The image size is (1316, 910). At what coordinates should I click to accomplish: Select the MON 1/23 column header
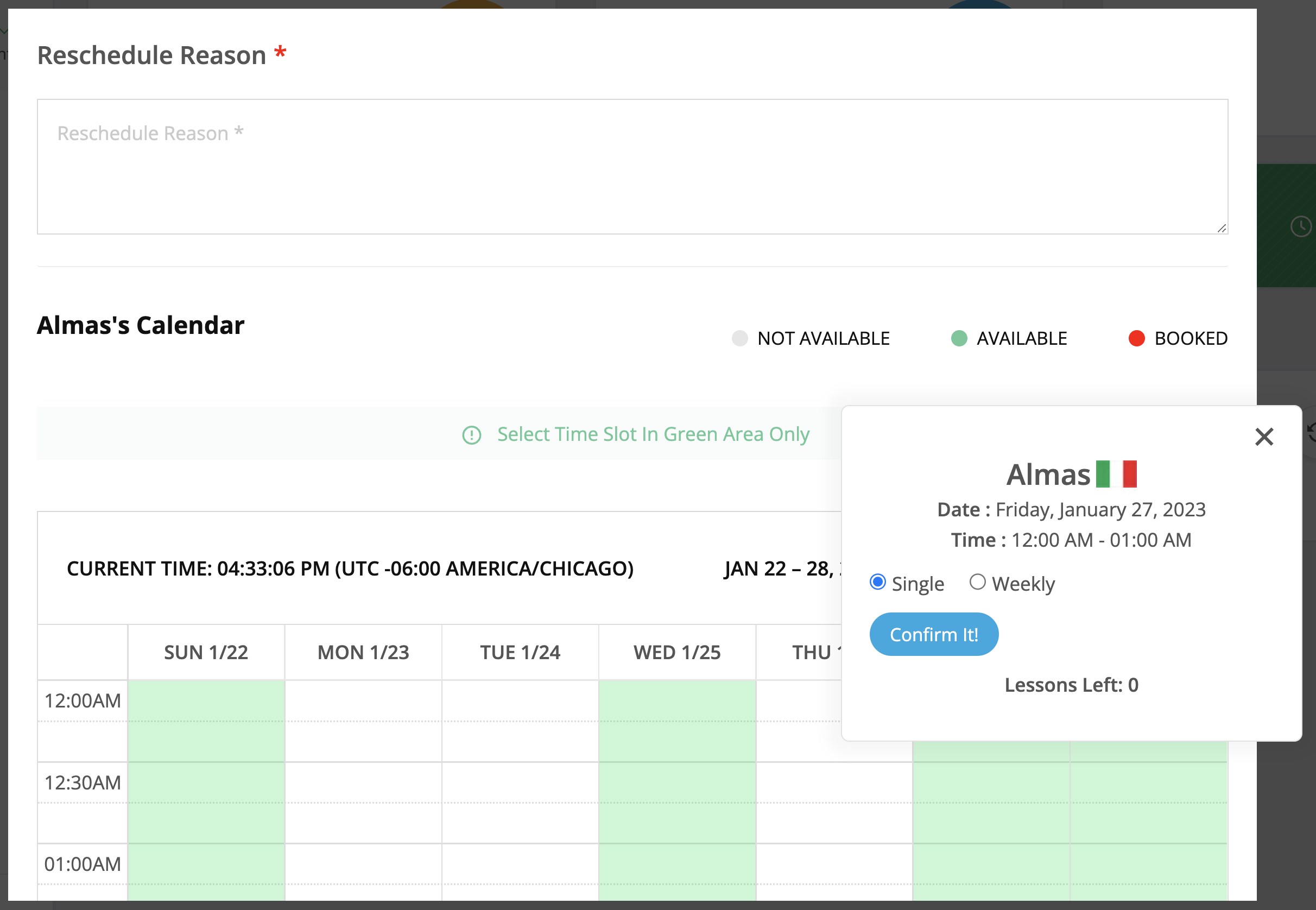coord(363,652)
